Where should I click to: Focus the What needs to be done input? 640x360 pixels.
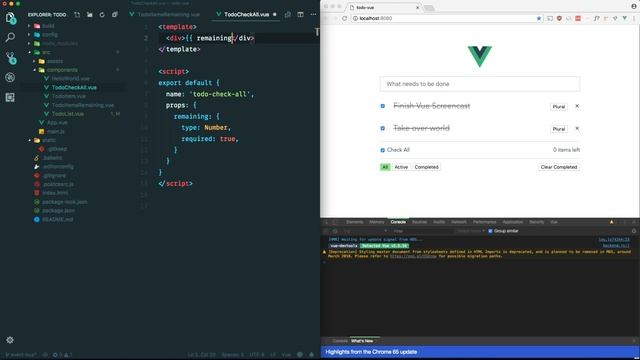(480, 84)
